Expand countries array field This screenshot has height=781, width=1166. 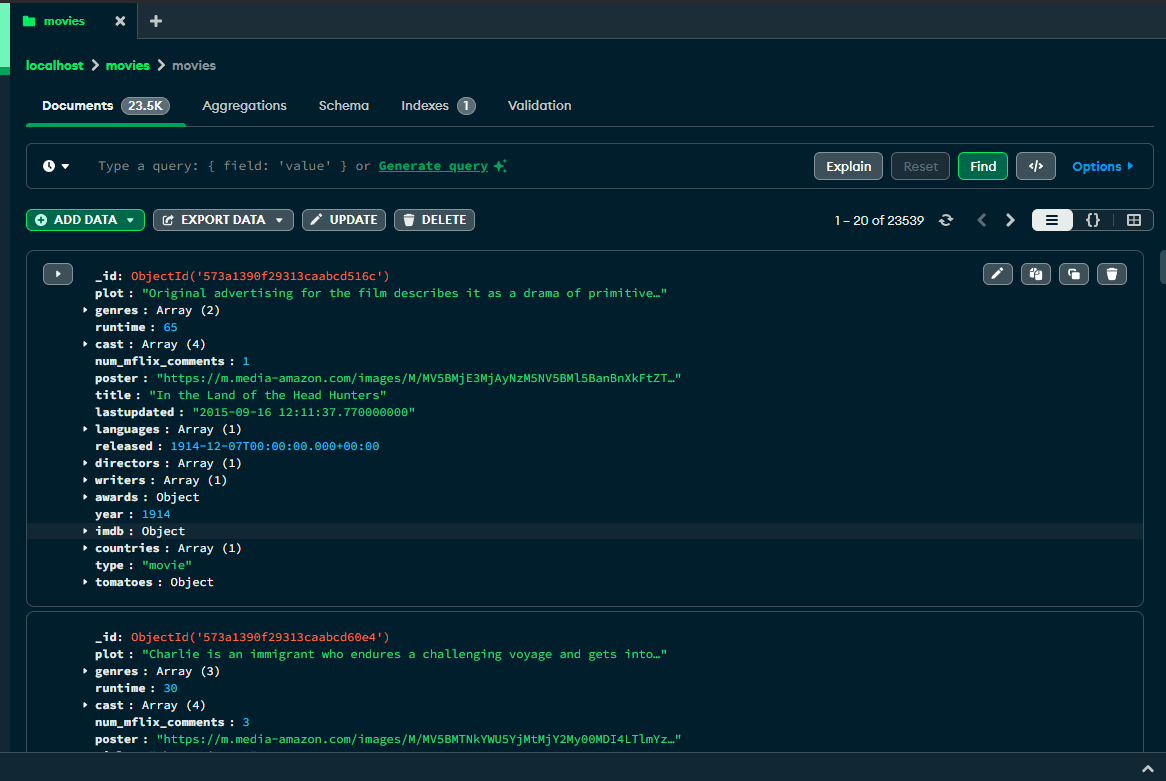[85, 548]
